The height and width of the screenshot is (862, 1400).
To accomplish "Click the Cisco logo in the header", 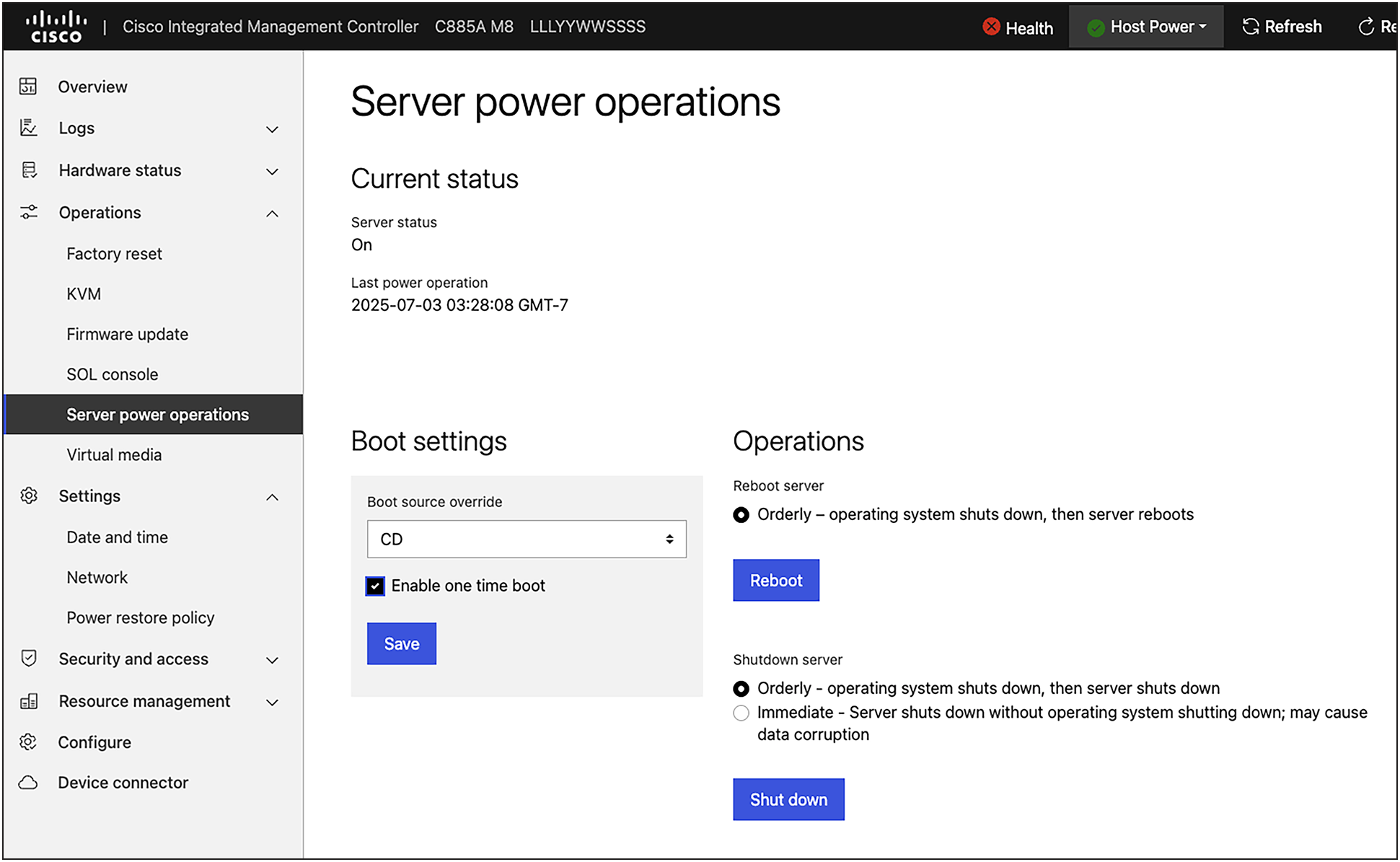I will tap(56, 25).
